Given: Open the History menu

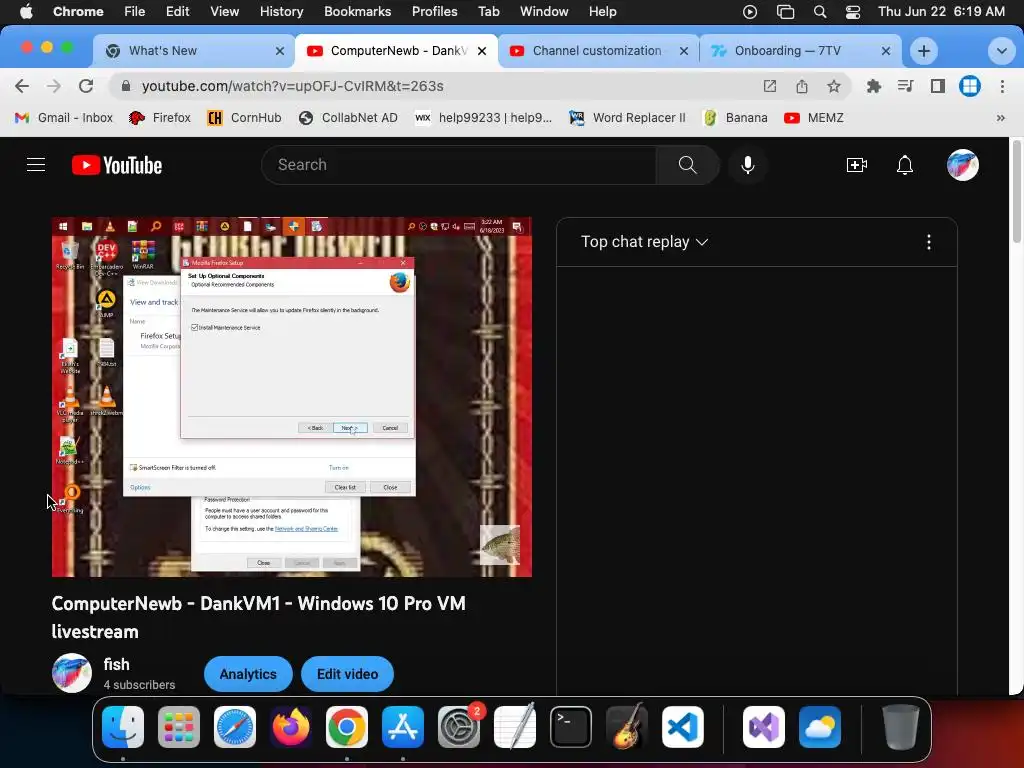Looking at the screenshot, I should coord(281,12).
